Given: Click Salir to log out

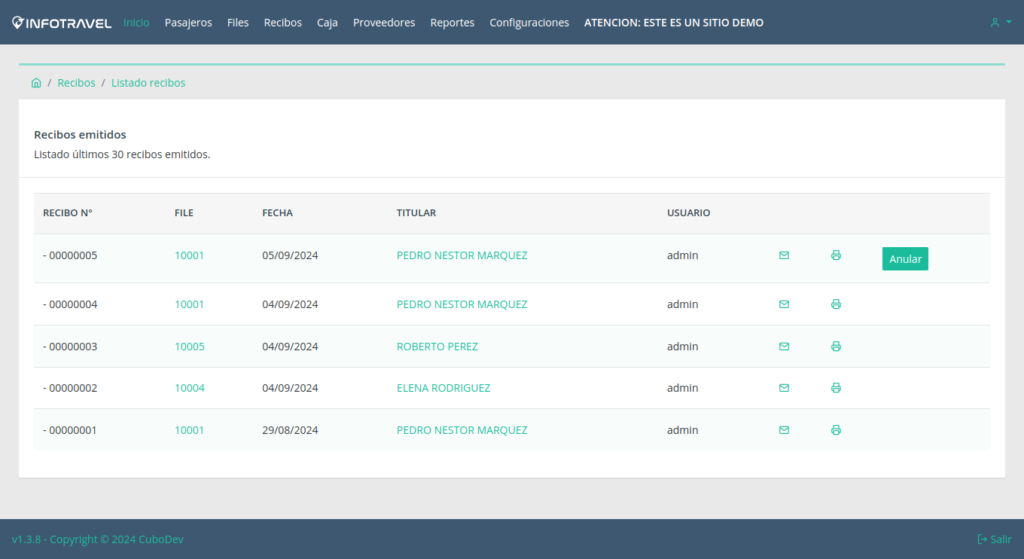Looking at the screenshot, I should [994, 539].
